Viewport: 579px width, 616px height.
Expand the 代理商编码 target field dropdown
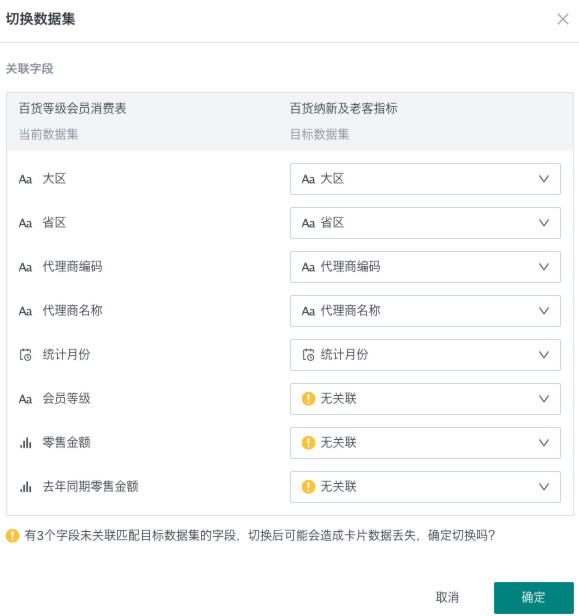pos(425,267)
